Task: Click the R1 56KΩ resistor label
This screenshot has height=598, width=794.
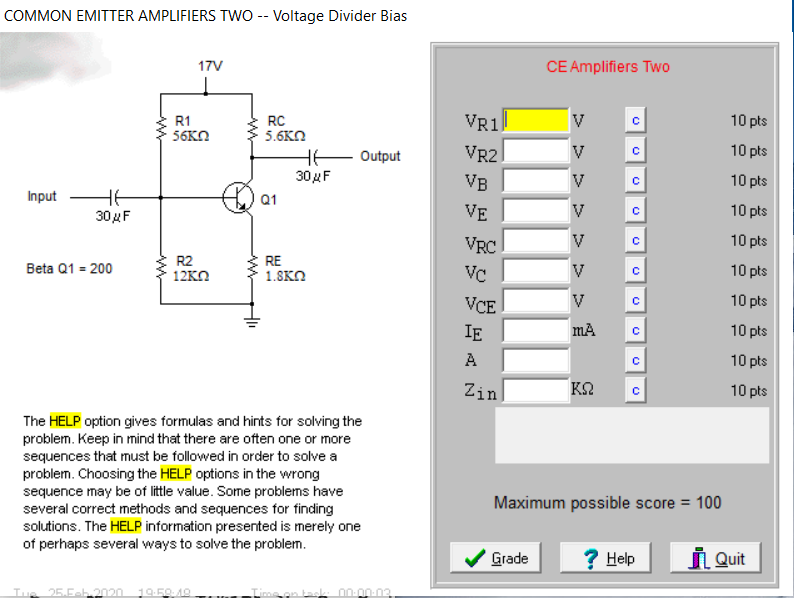Action: tap(190, 128)
